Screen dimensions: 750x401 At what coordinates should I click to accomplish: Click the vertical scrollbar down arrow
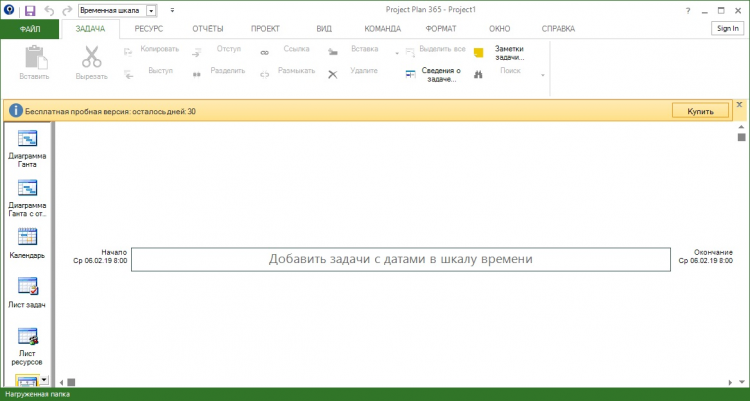point(741,382)
